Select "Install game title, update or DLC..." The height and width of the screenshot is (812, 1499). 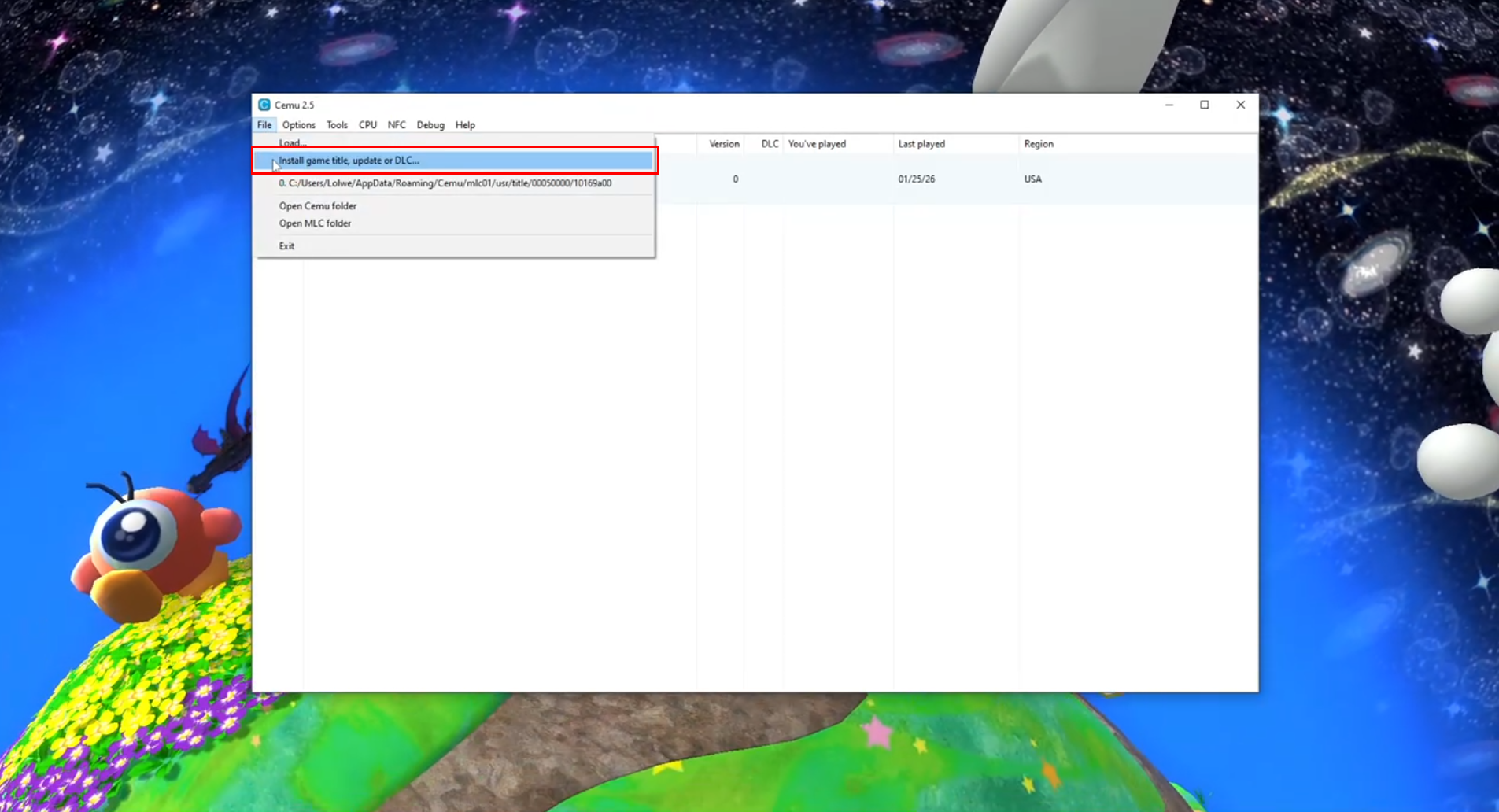(349, 160)
